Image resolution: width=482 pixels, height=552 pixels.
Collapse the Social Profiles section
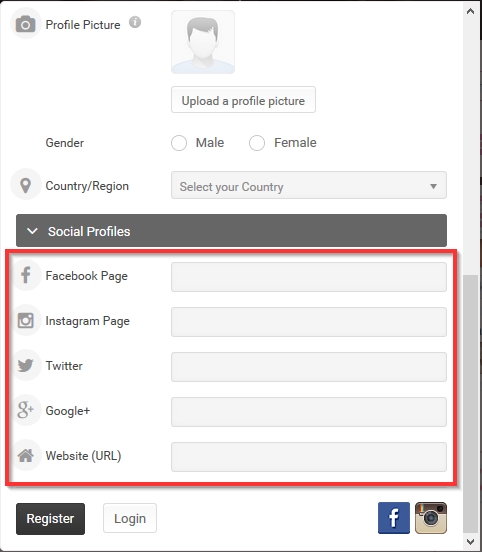(231, 231)
